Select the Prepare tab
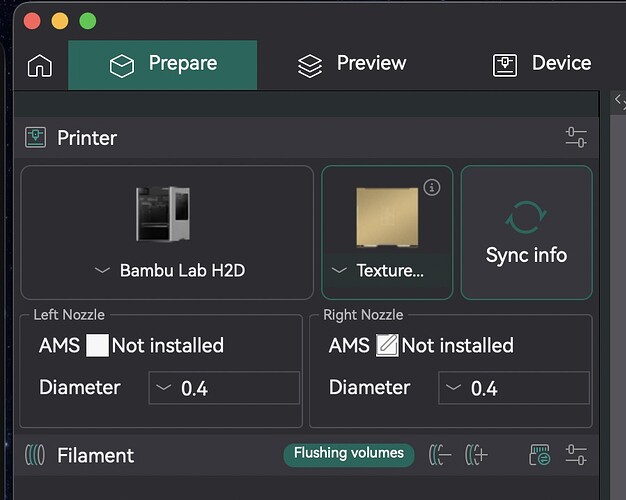The width and height of the screenshot is (626, 500). (162, 65)
